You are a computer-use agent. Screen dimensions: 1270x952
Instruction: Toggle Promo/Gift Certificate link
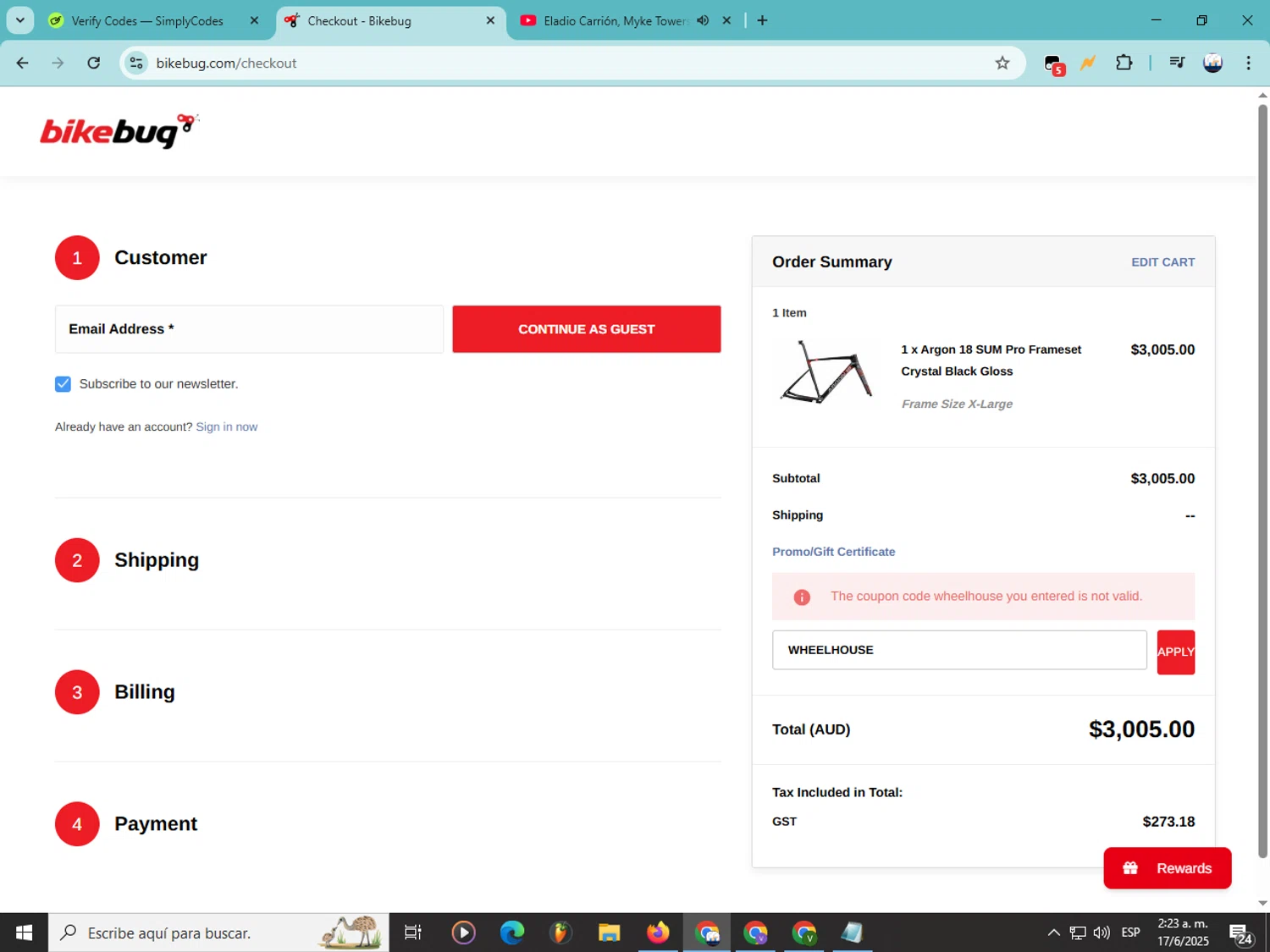[x=833, y=552]
